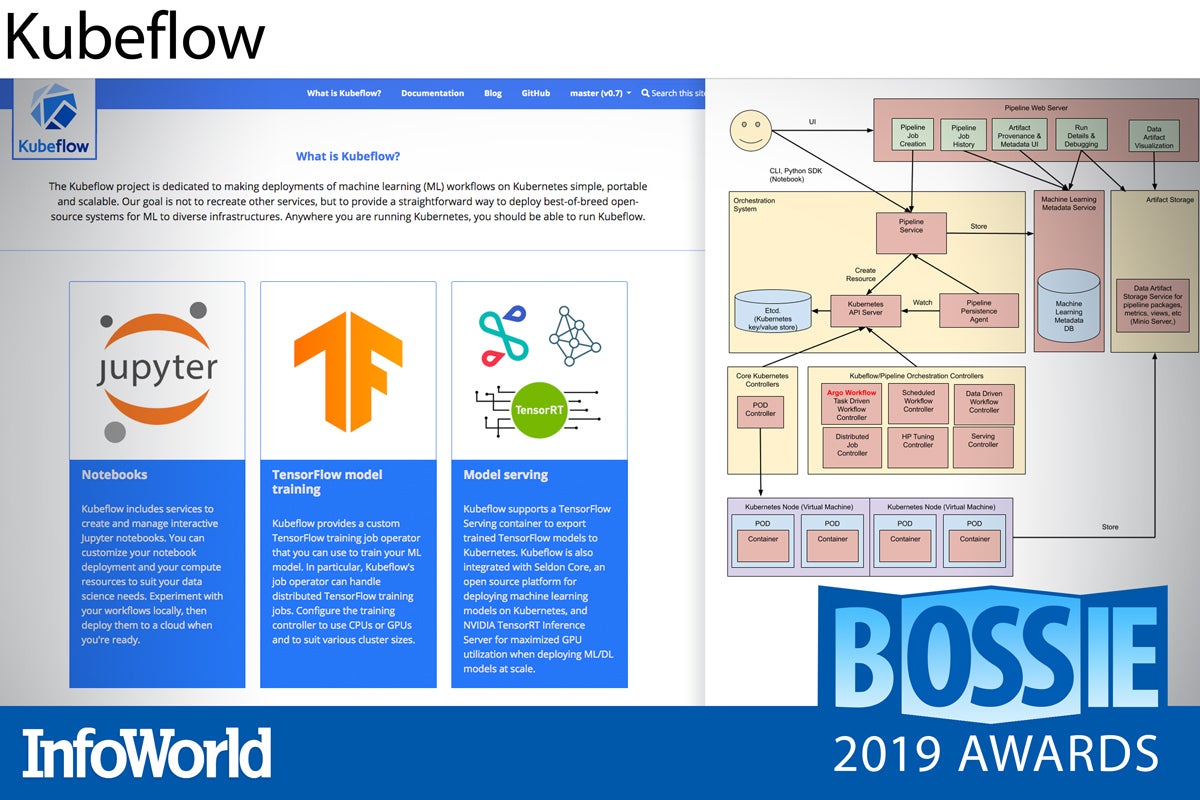The image size is (1200, 800).
Task: Click the TensorRT green circle logo
Action: 540,410
